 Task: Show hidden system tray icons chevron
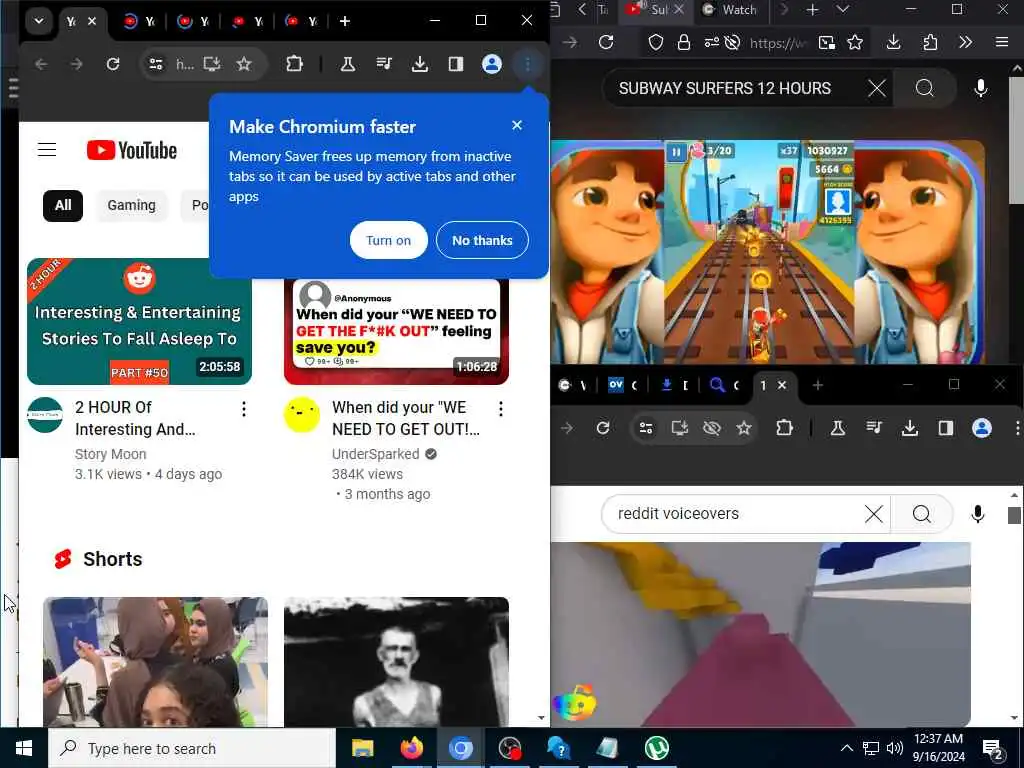(x=846, y=748)
